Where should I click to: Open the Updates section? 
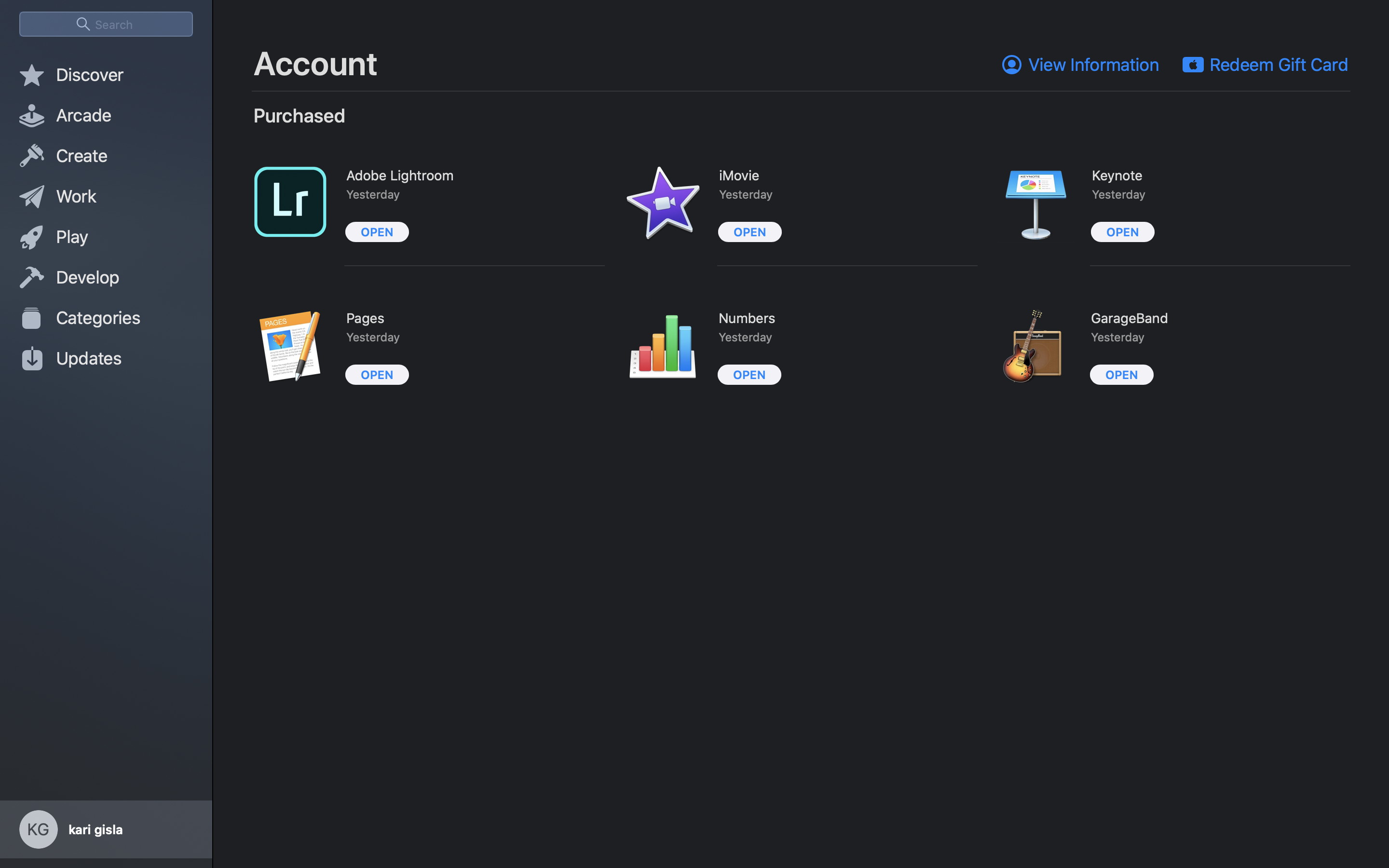[88, 358]
